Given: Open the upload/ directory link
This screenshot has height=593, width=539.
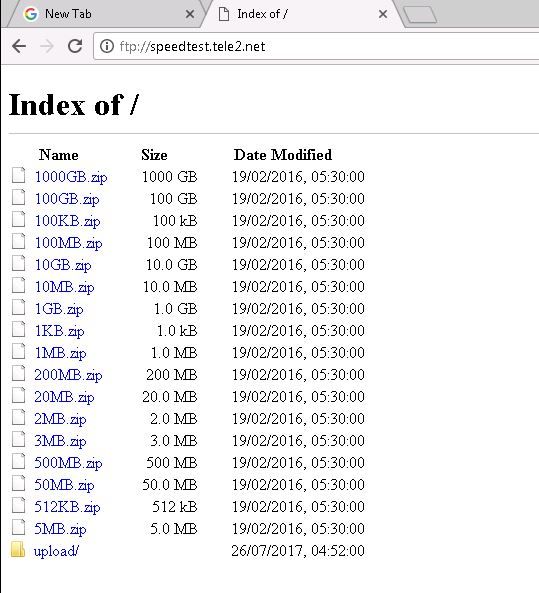Looking at the screenshot, I should point(56,551).
